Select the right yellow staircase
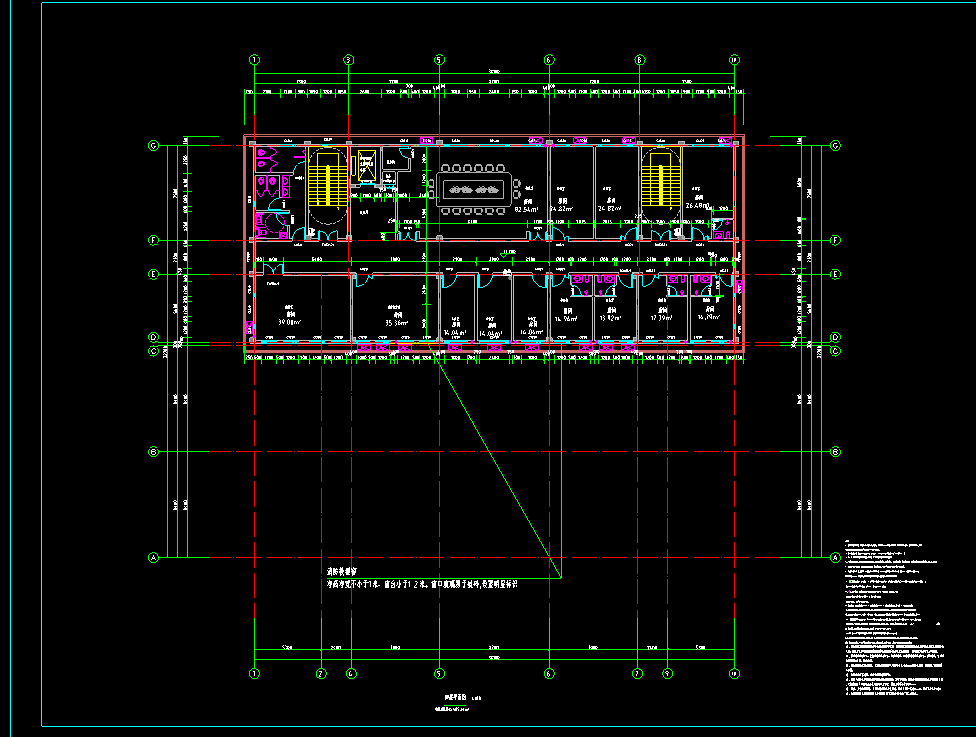 coord(660,183)
